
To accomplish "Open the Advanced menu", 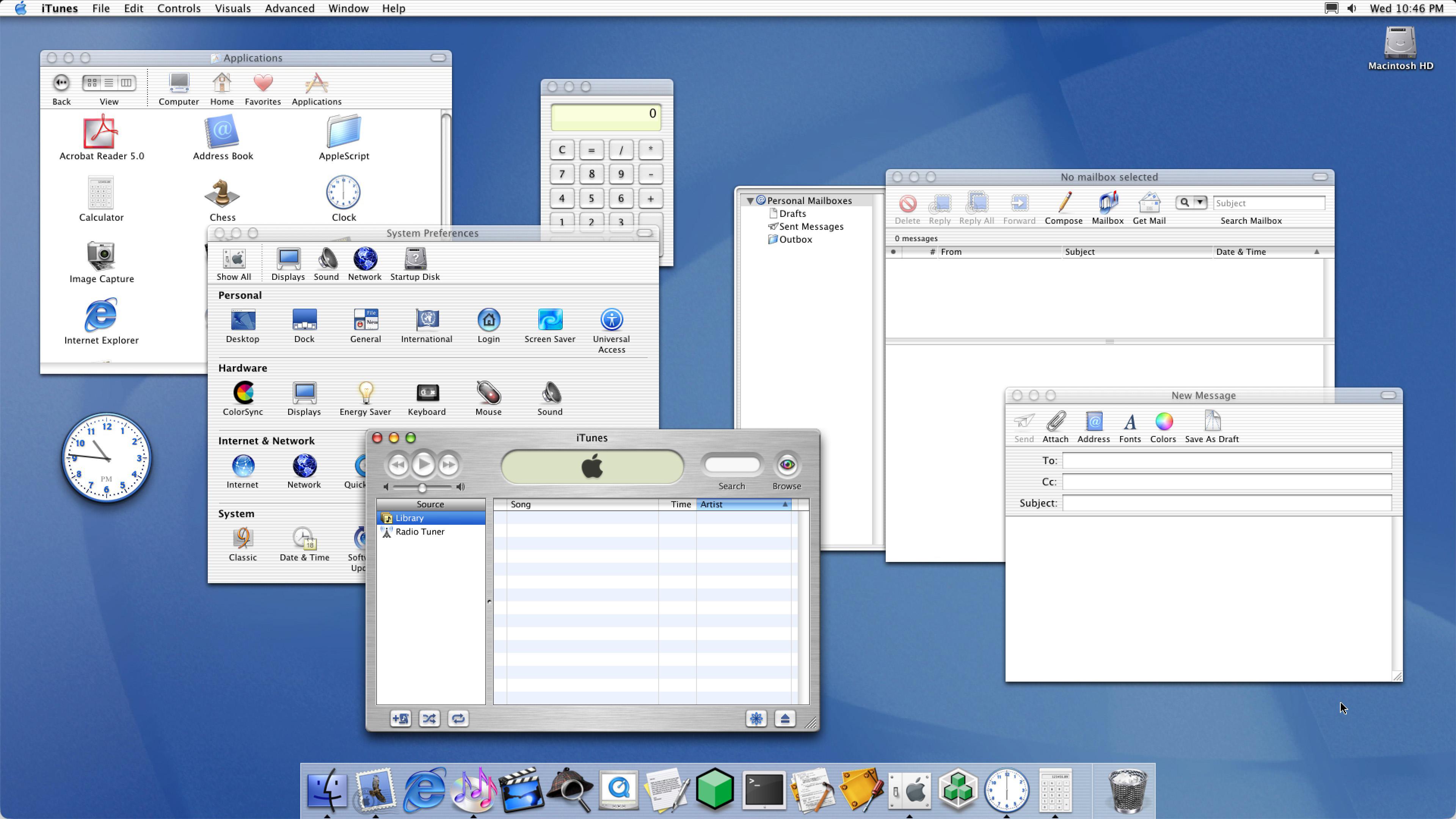I will click(289, 8).
